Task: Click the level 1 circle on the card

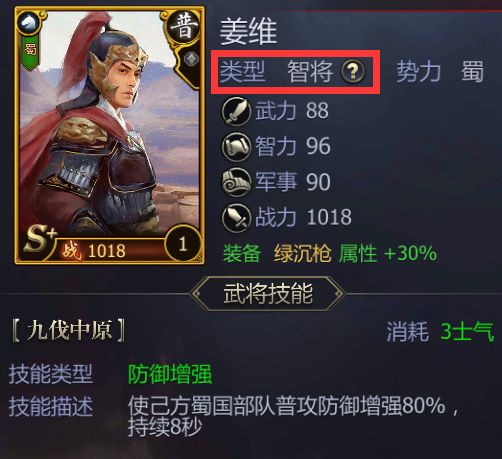Action: 183,244
